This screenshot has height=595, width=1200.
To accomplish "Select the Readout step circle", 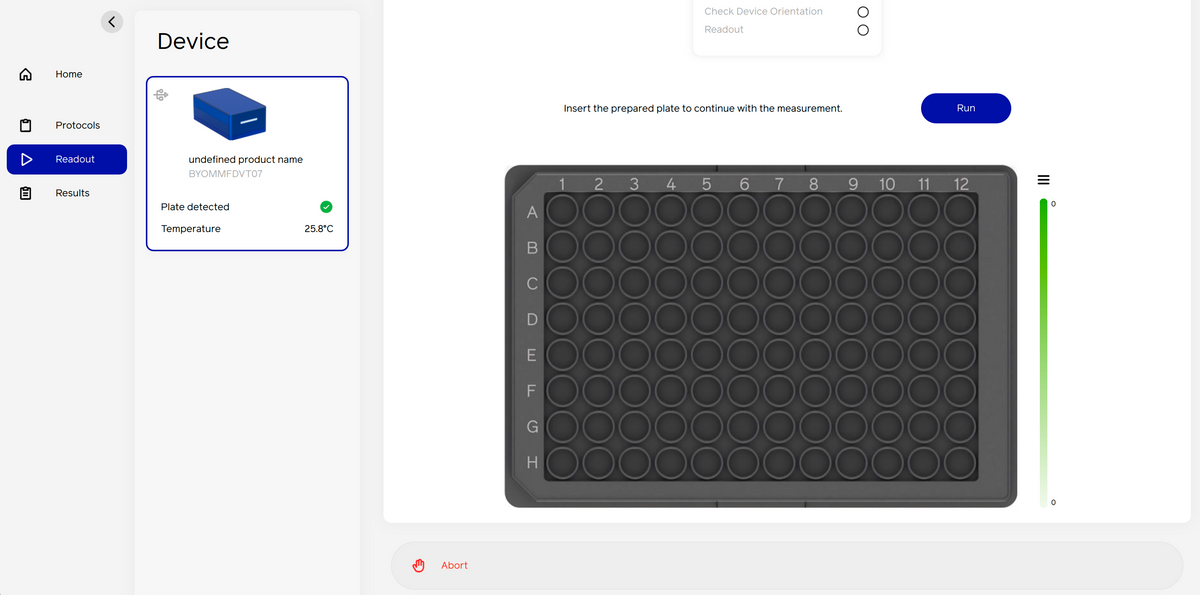I will tap(863, 30).
